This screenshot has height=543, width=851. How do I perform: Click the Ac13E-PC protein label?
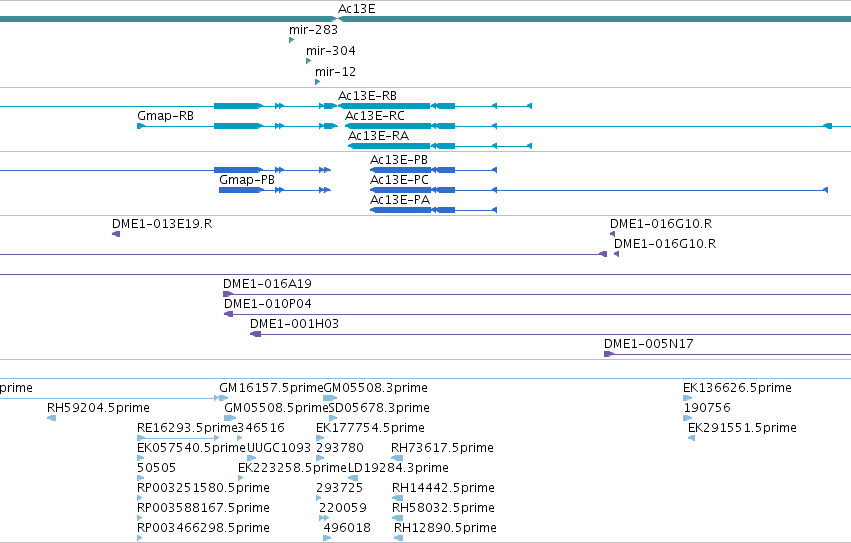click(x=399, y=180)
